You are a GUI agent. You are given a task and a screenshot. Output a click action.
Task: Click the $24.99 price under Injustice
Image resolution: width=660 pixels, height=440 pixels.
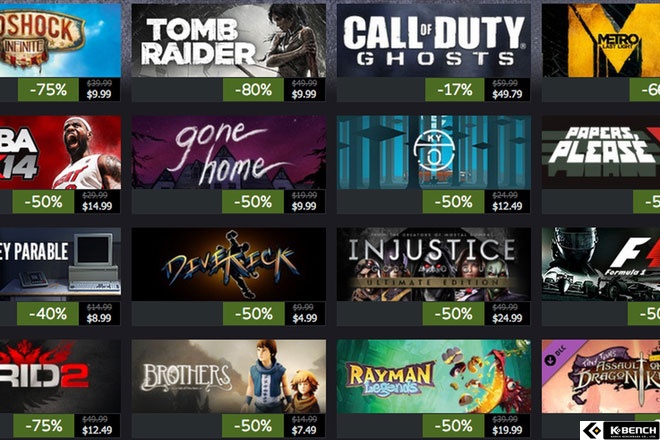click(x=507, y=318)
